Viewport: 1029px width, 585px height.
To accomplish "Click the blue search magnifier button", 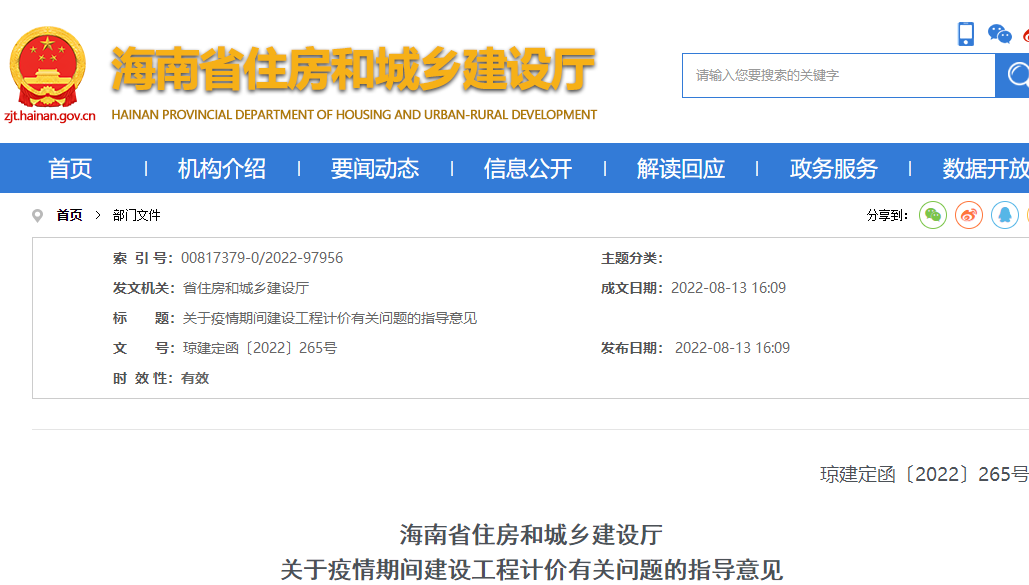I will [x=1013, y=76].
